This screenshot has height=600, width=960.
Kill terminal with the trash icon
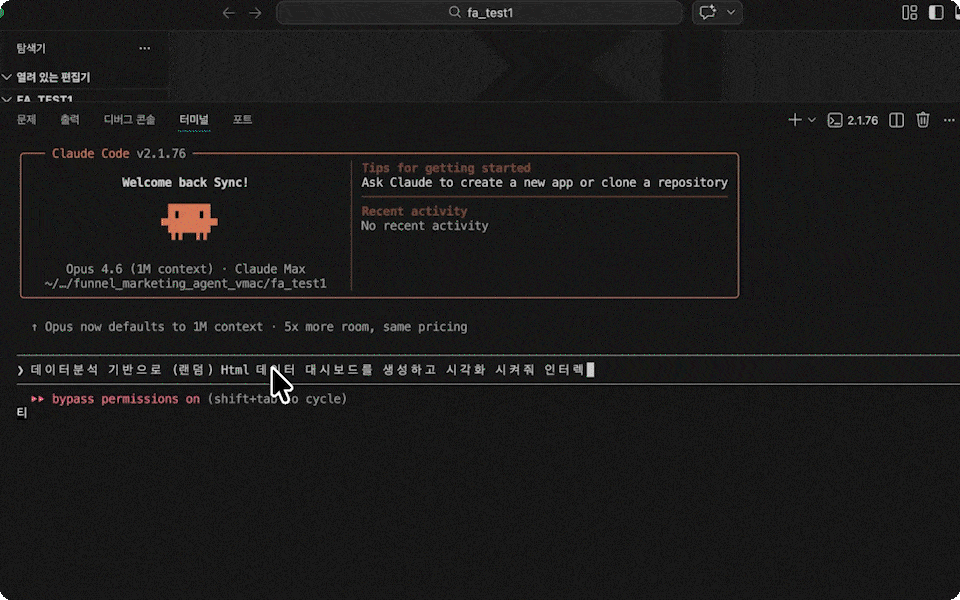tap(923, 120)
